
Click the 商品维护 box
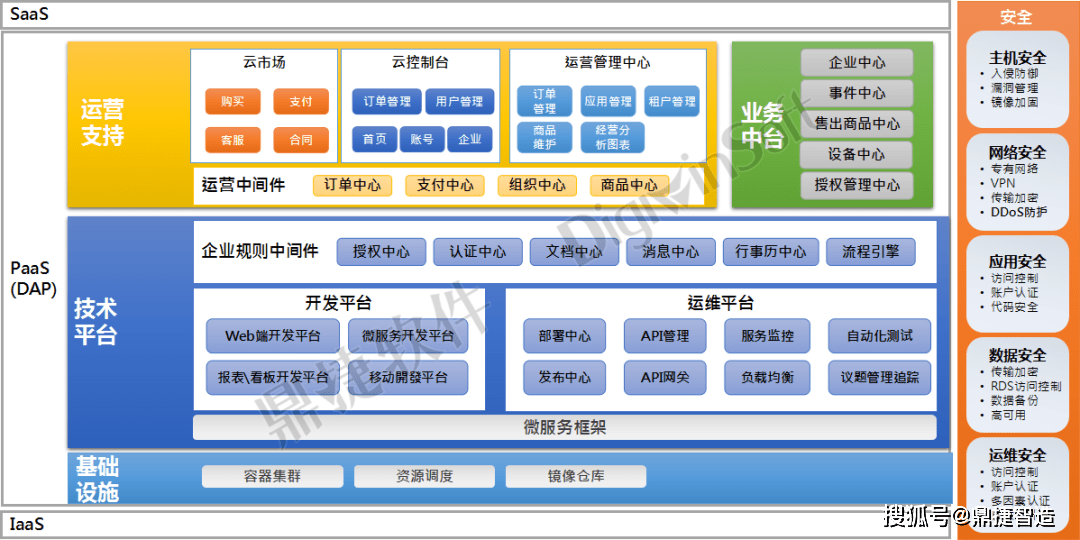coord(544,137)
